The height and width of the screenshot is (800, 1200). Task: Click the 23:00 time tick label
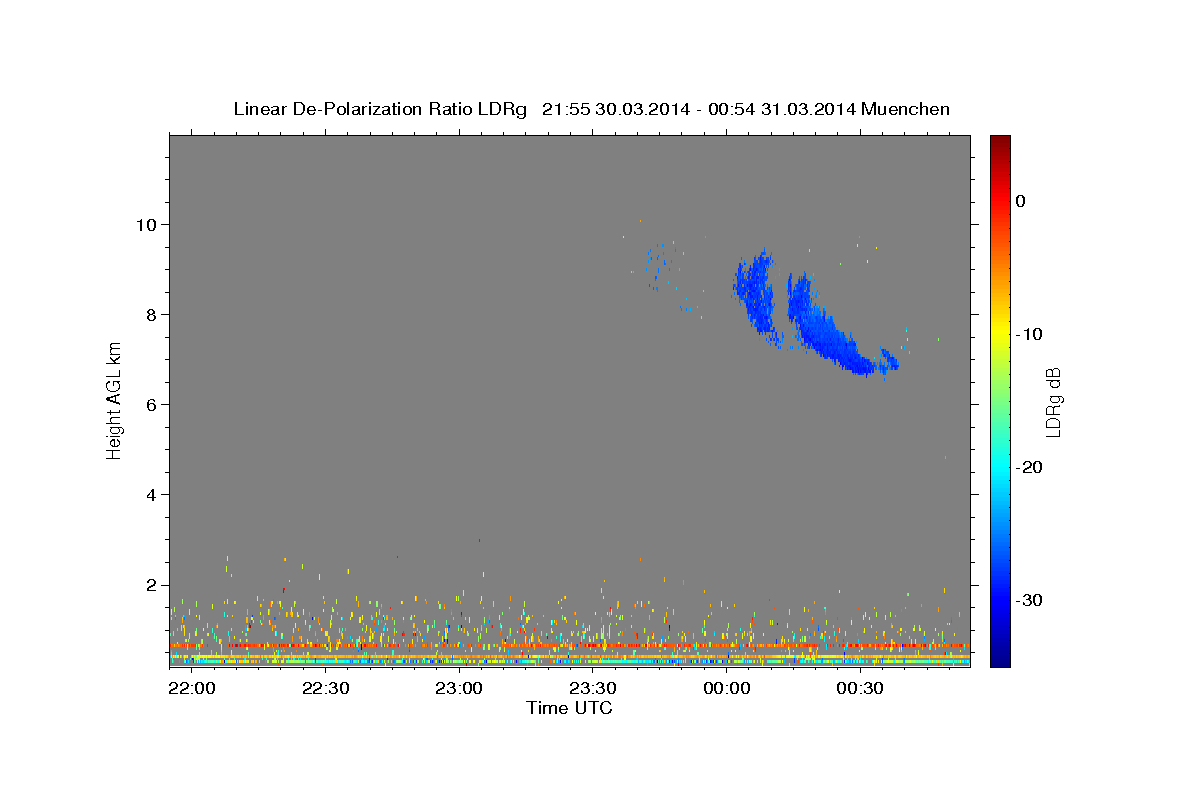(459, 689)
